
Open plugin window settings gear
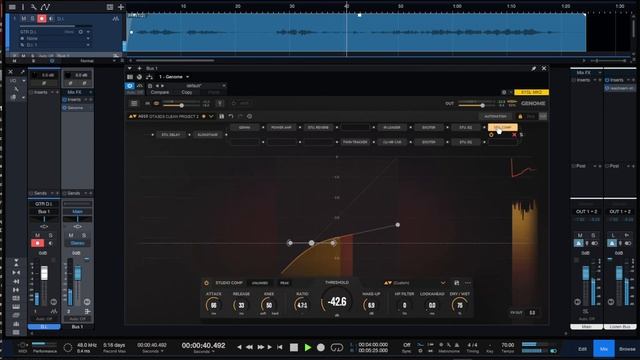pos(504,92)
